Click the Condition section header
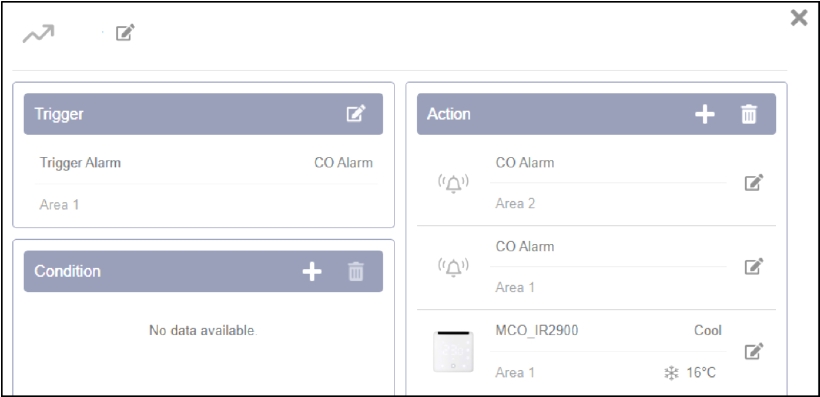The width and height of the screenshot is (820, 397). (x=203, y=271)
